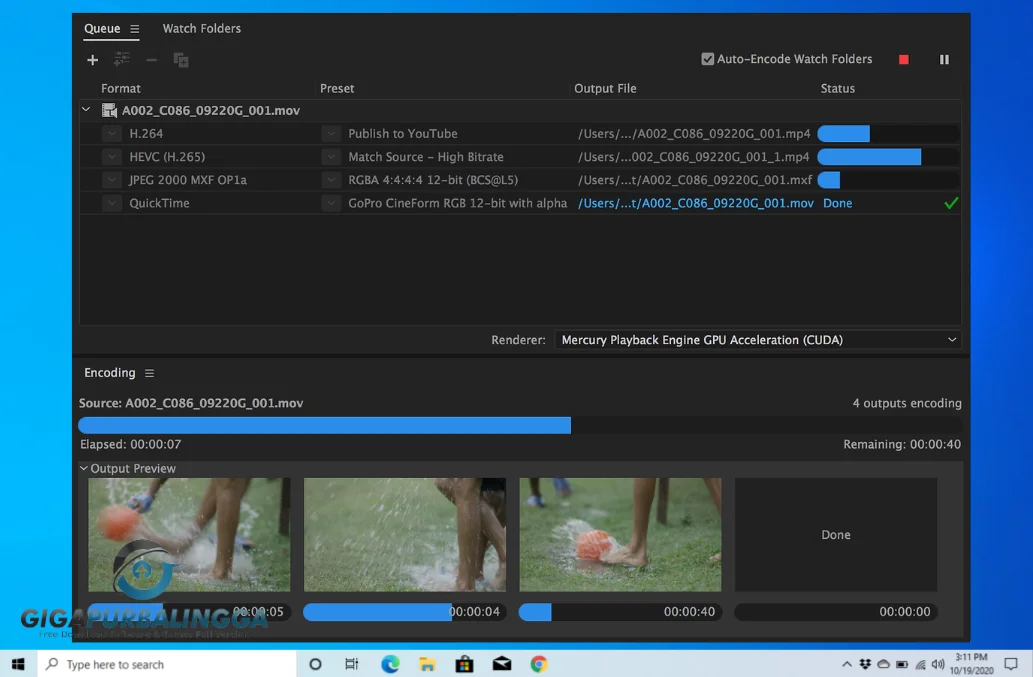Click the third preview of foot stepping on ball

click(x=620, y=535)
